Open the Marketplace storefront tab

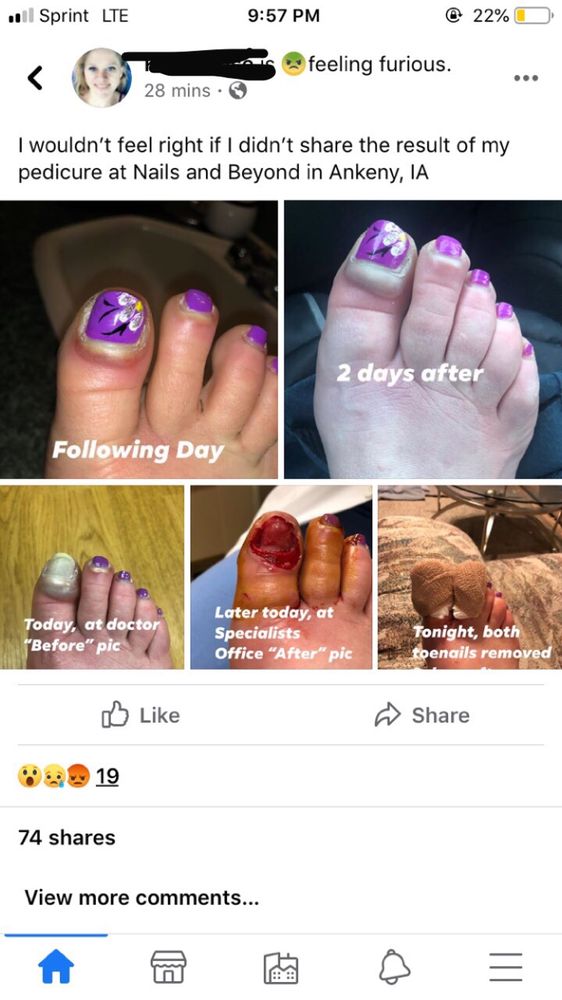pyautogui.click(x=168, y=967)
